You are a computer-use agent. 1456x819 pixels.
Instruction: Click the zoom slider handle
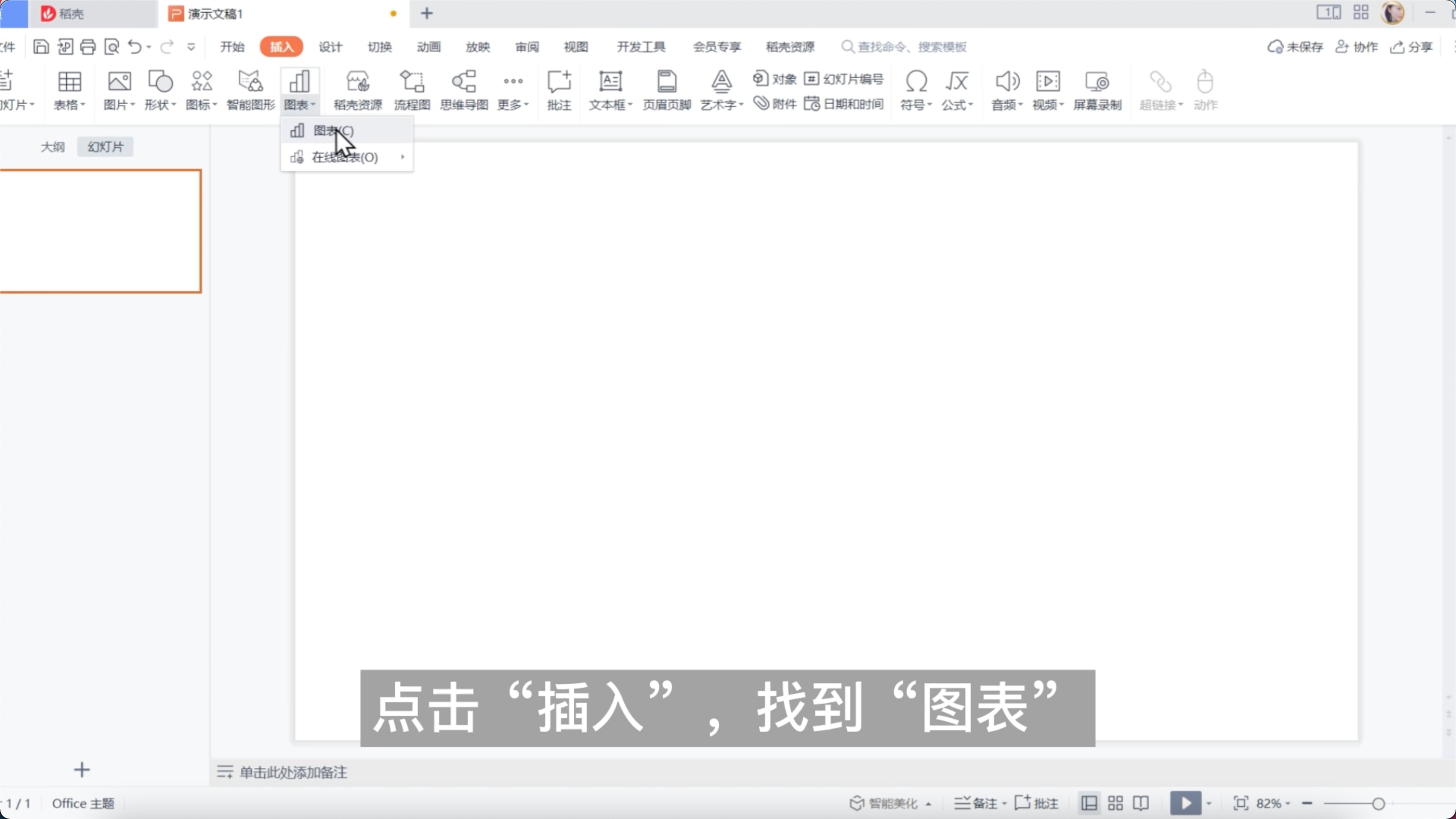[x=1379, y=803]
